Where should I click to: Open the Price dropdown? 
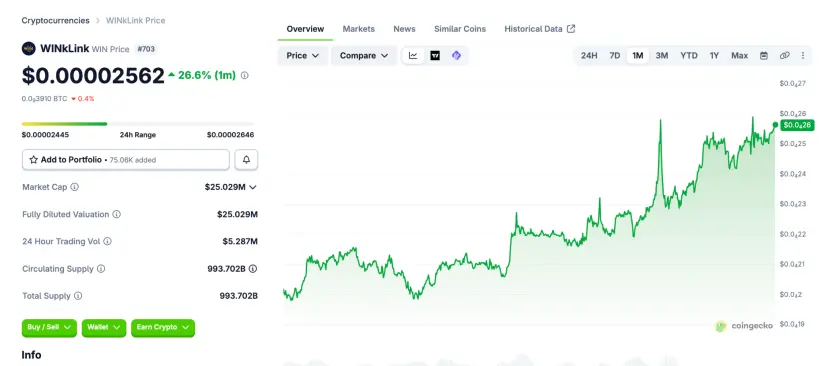click(303, 56)
